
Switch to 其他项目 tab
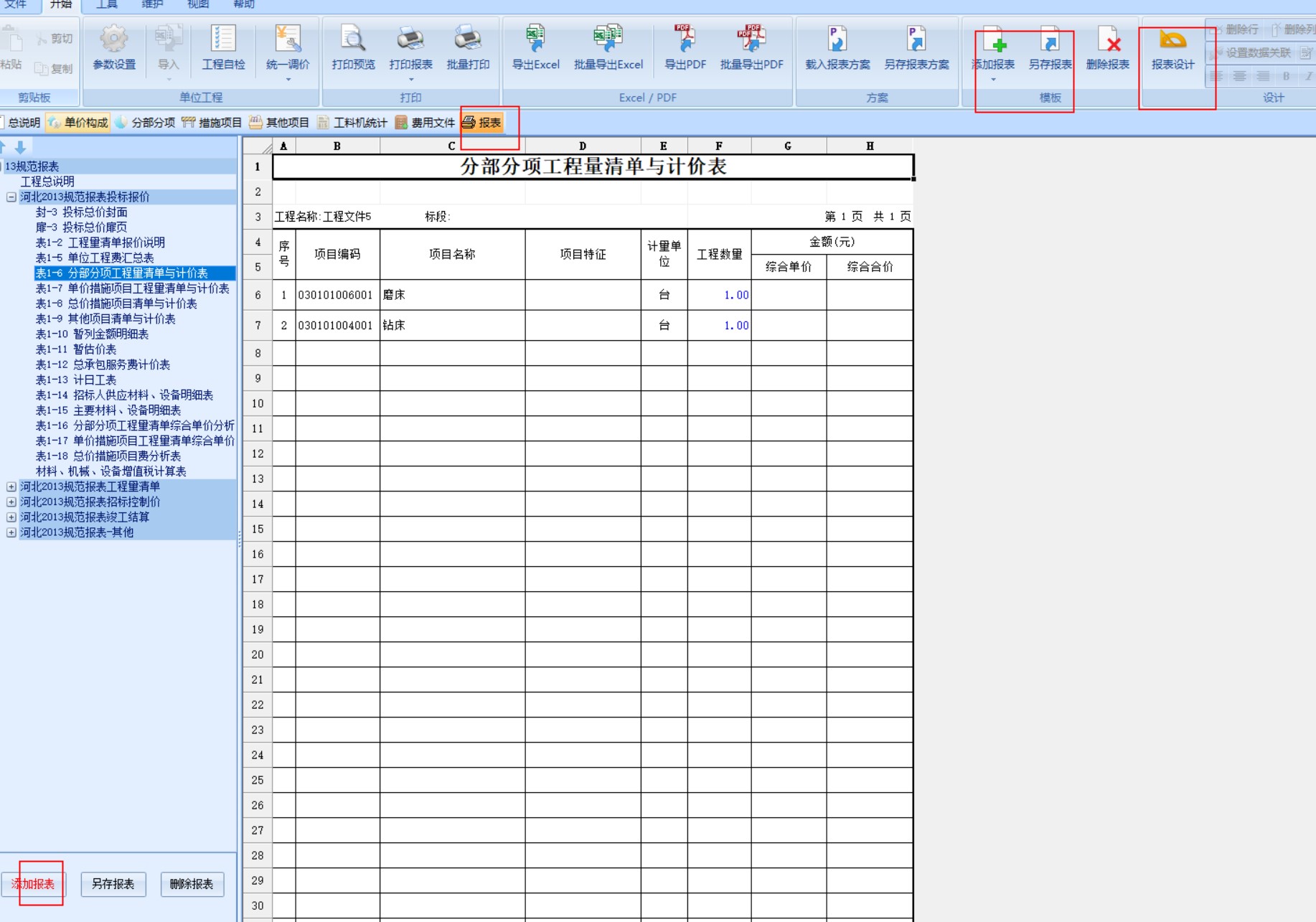[x=279, y=123]
